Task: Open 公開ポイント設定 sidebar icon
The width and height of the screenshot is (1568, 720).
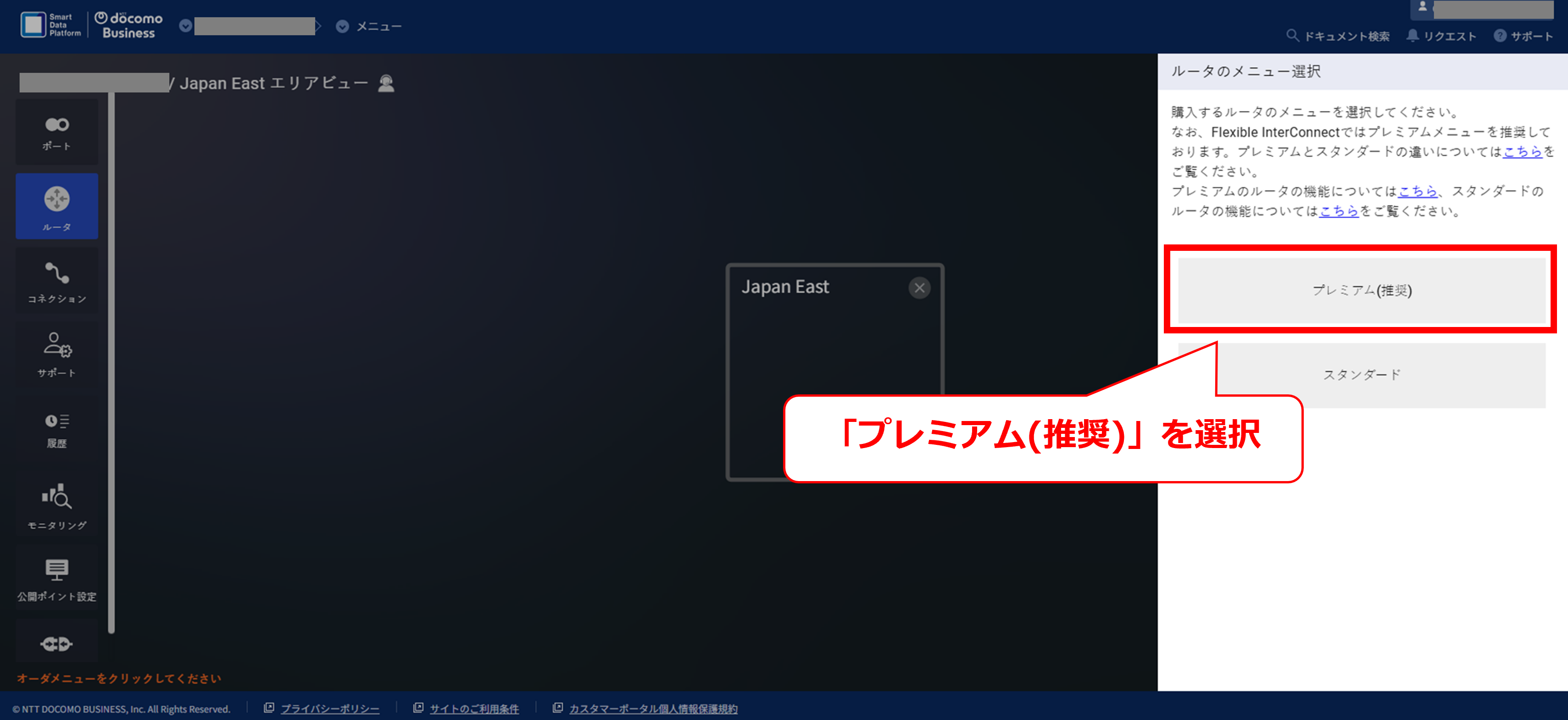Action: (x=56, y=579)
